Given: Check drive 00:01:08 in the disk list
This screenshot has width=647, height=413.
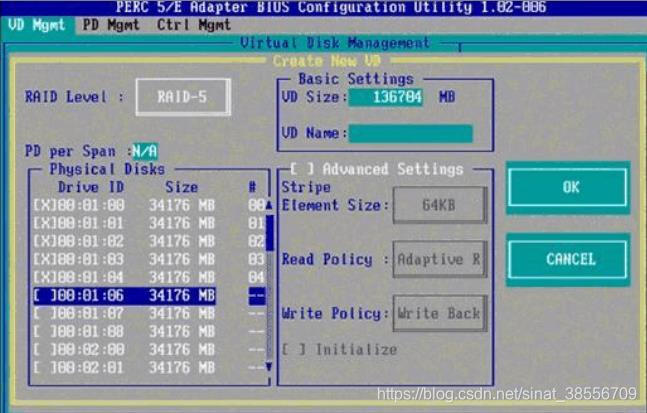Looking at the screenshot, I should click(x=45, y=332).
